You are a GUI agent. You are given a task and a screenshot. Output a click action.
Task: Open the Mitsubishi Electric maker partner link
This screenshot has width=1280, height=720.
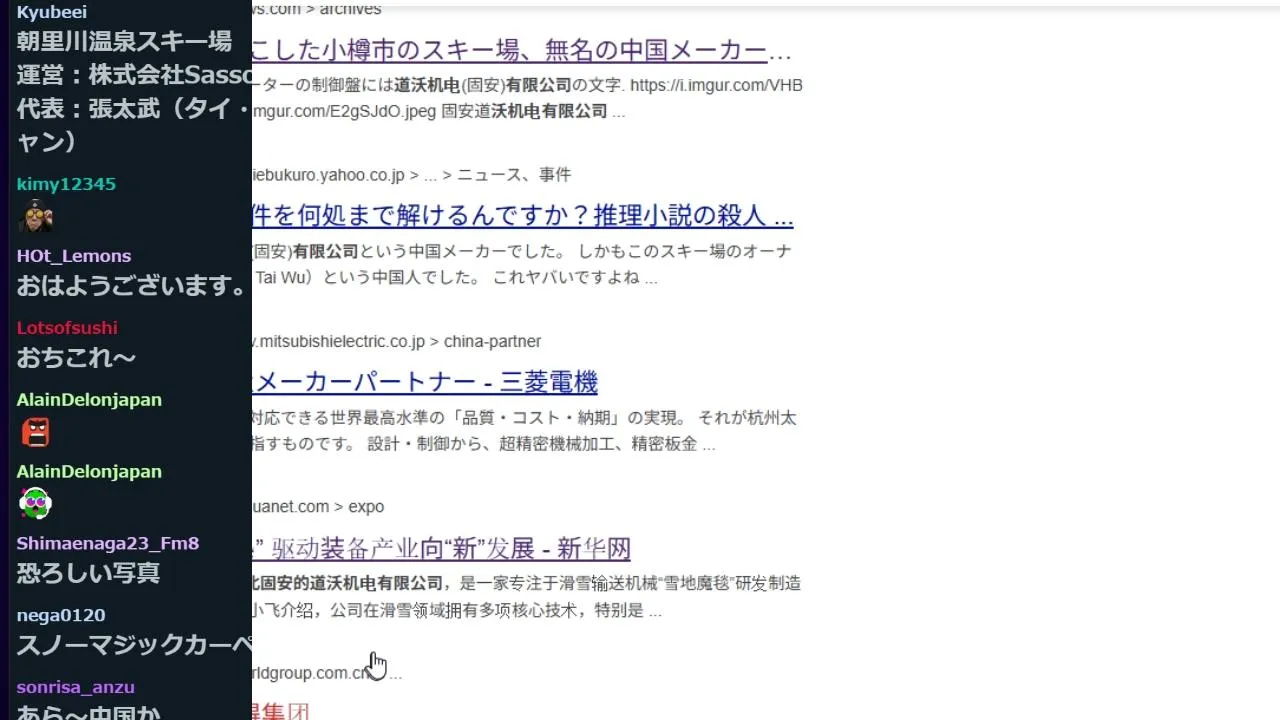pyautogui.click(x=426, y=382)
